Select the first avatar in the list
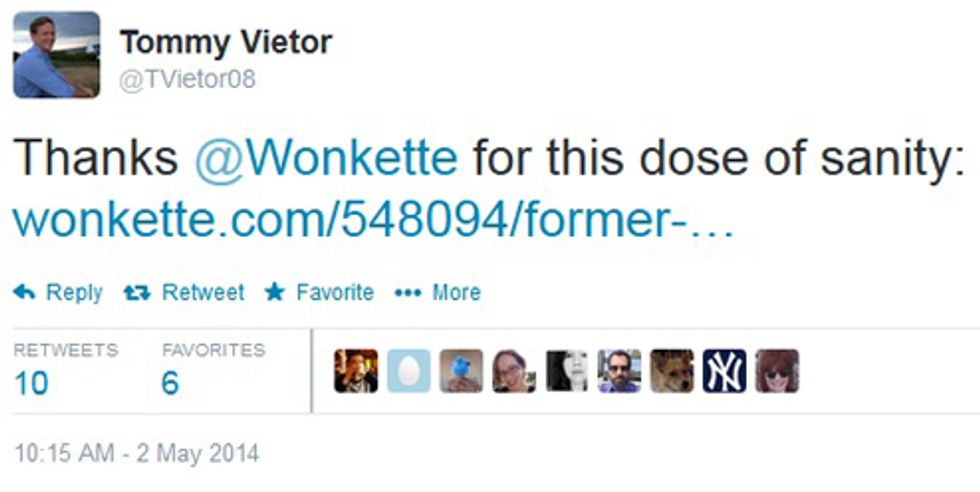 [356, 371]
